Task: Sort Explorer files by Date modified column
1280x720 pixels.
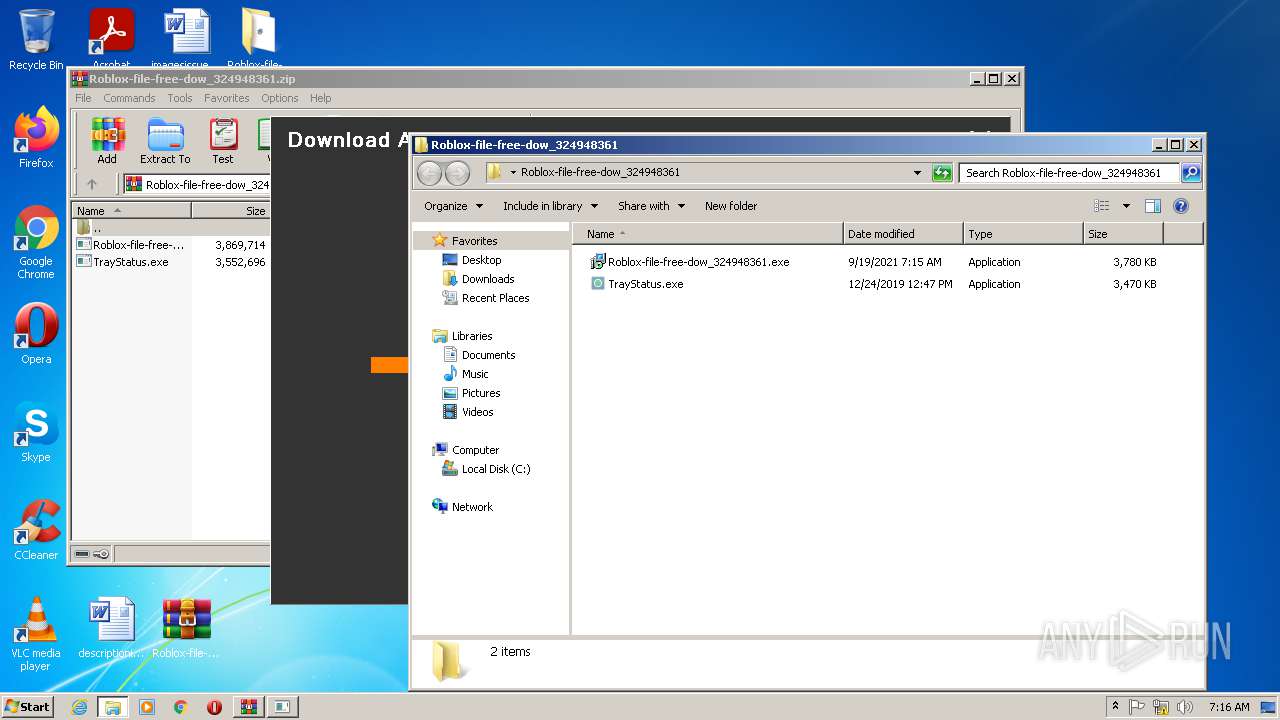Action: coord(903,234)
